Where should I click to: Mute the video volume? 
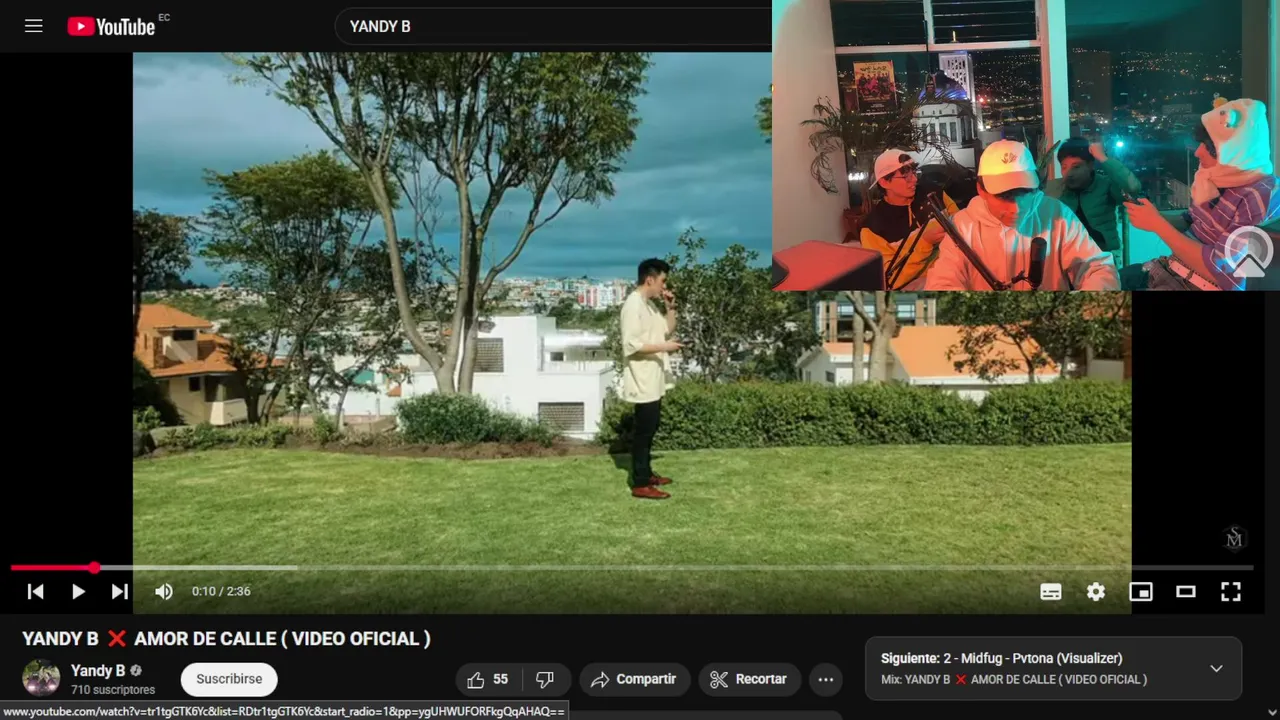[x=164, y=591]
